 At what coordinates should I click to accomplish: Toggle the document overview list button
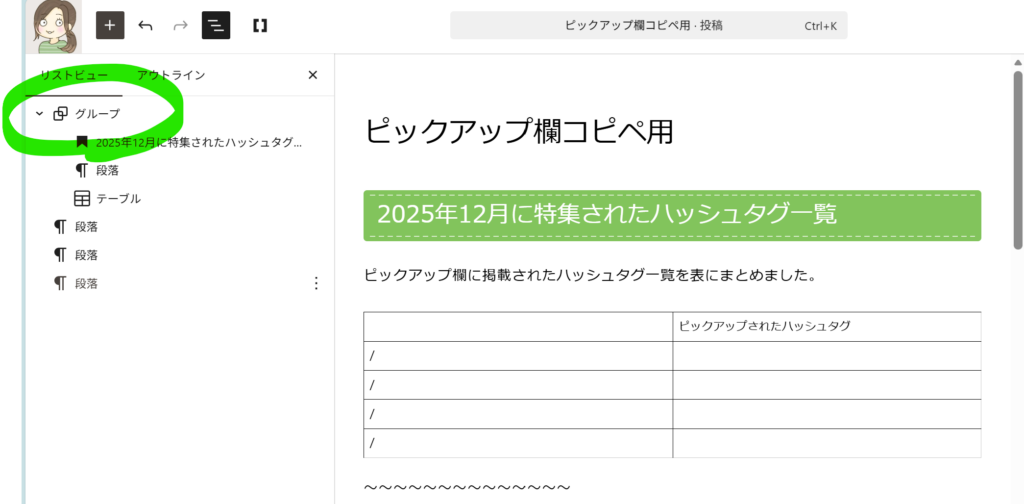[216, 25]
